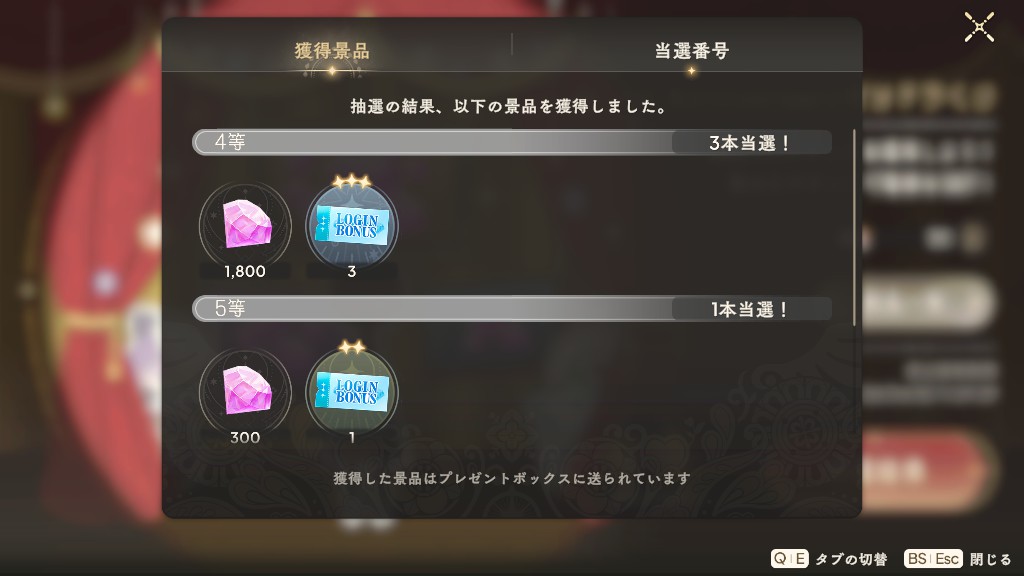
Task: Click the 300 pink jewel reward icon
Action: tap(245, 391)
